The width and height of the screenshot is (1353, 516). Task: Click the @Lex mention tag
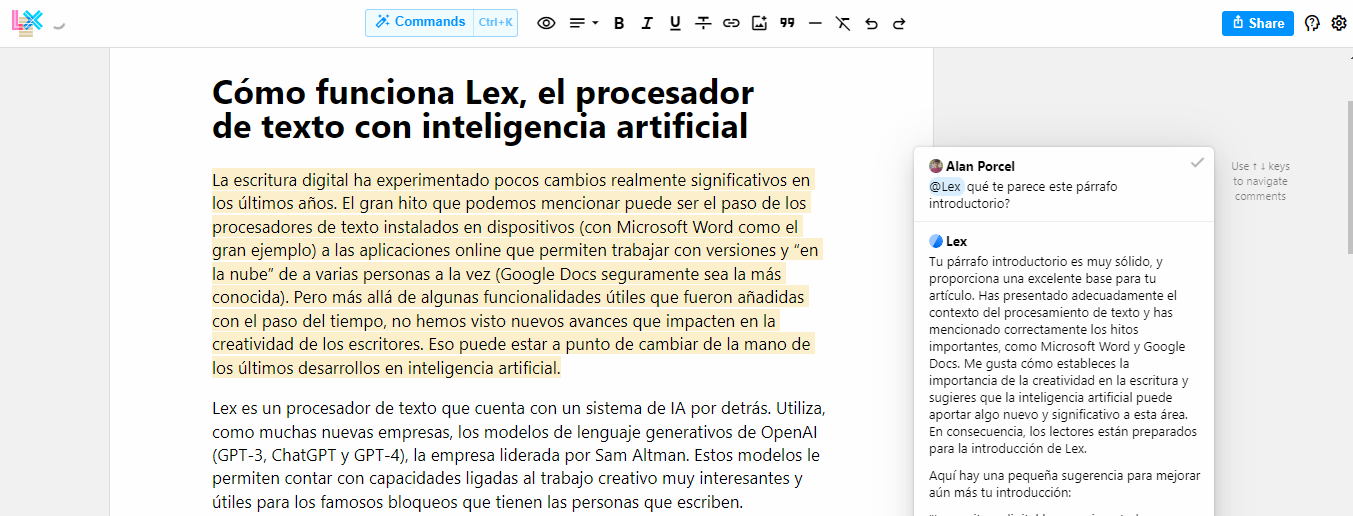[946, 186]
